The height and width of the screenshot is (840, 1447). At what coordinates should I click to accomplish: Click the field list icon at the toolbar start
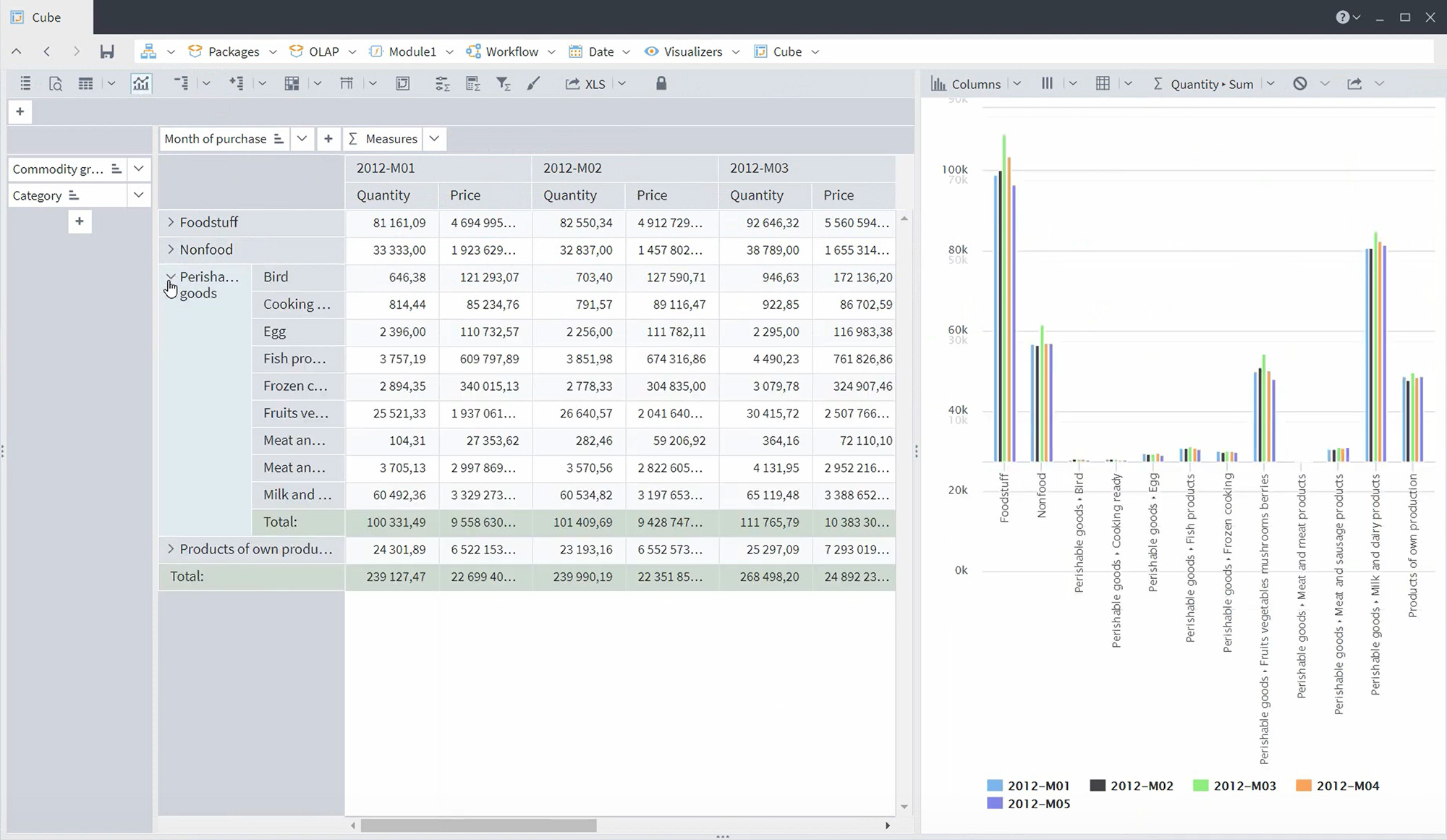(x=25, y=84)
